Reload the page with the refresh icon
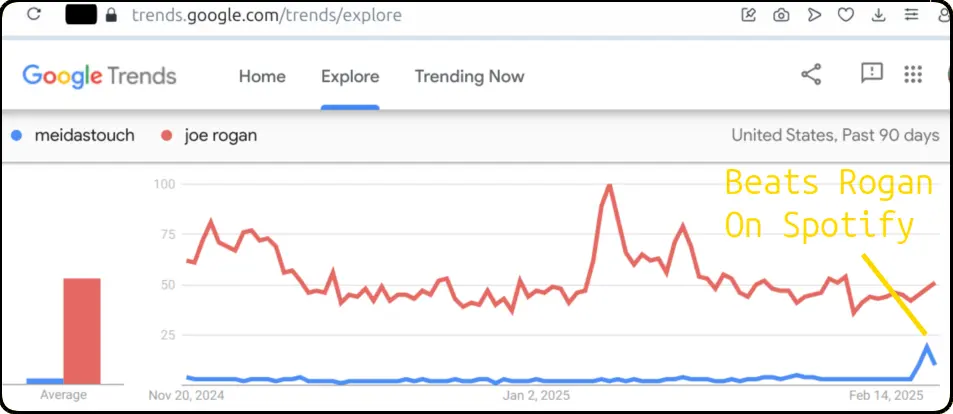 coord(34,14)
